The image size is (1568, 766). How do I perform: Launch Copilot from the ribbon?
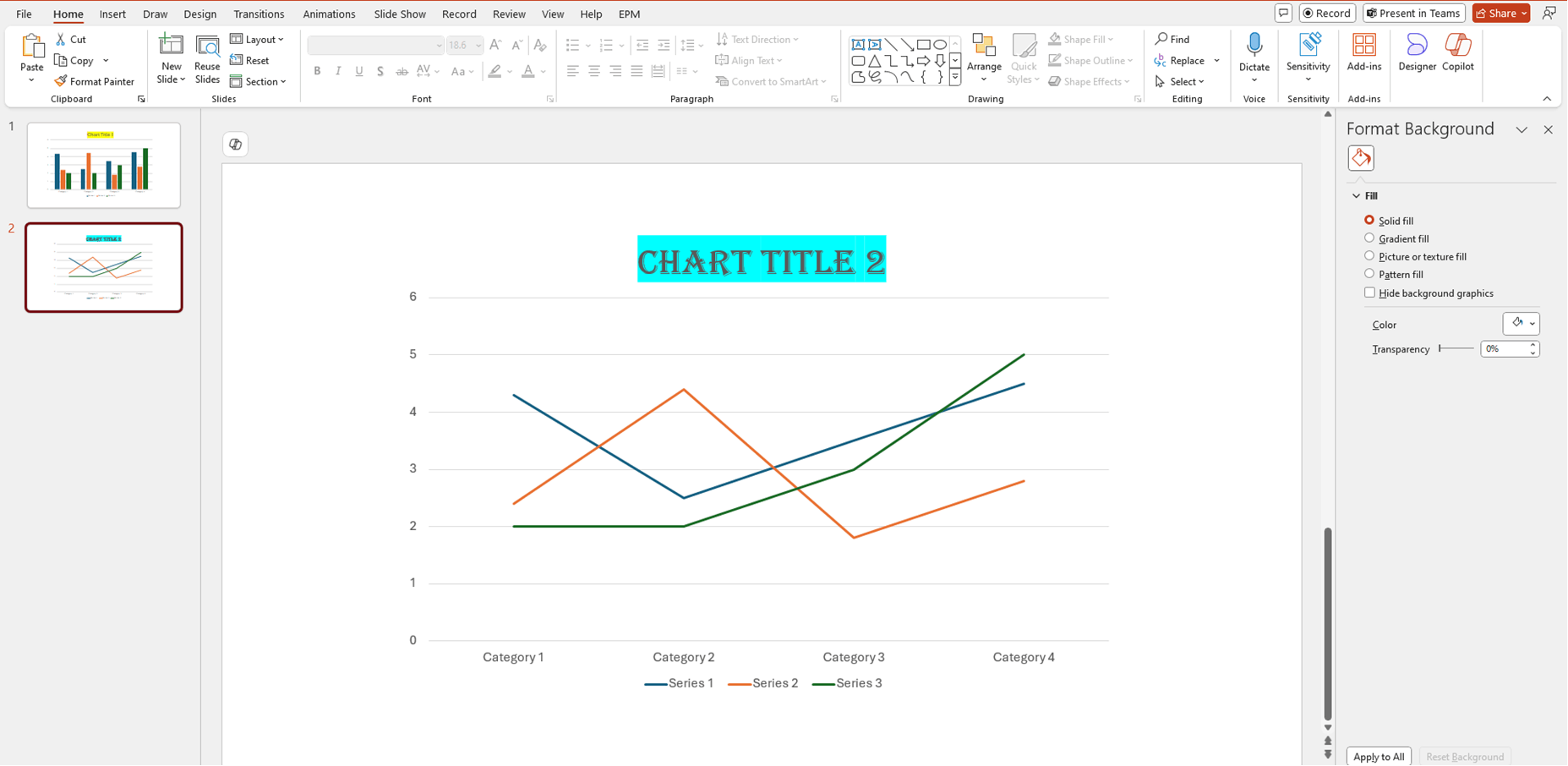point(1458,52)
